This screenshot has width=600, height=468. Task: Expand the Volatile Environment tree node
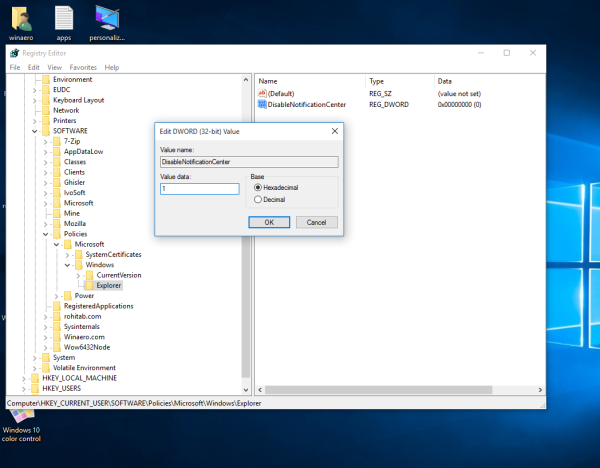pyautogui.click(x=34, y=368)
